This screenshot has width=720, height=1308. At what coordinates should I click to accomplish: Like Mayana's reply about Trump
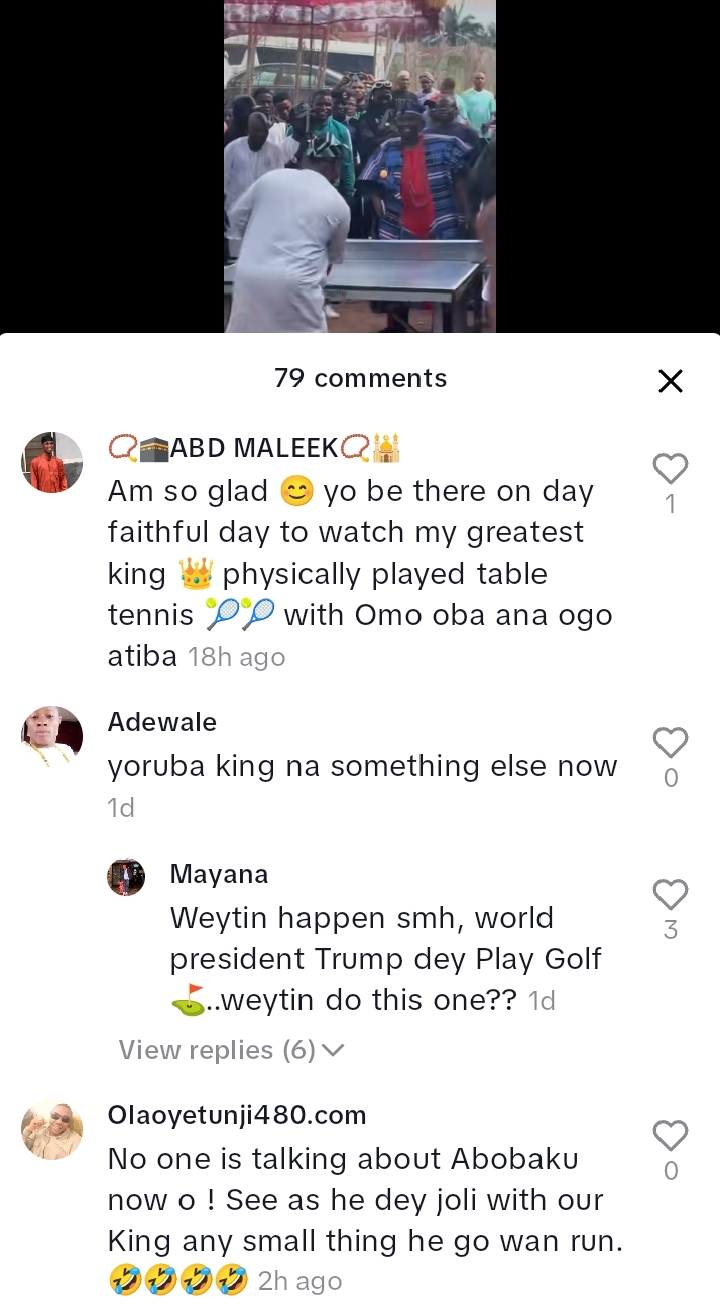point(670,894)
